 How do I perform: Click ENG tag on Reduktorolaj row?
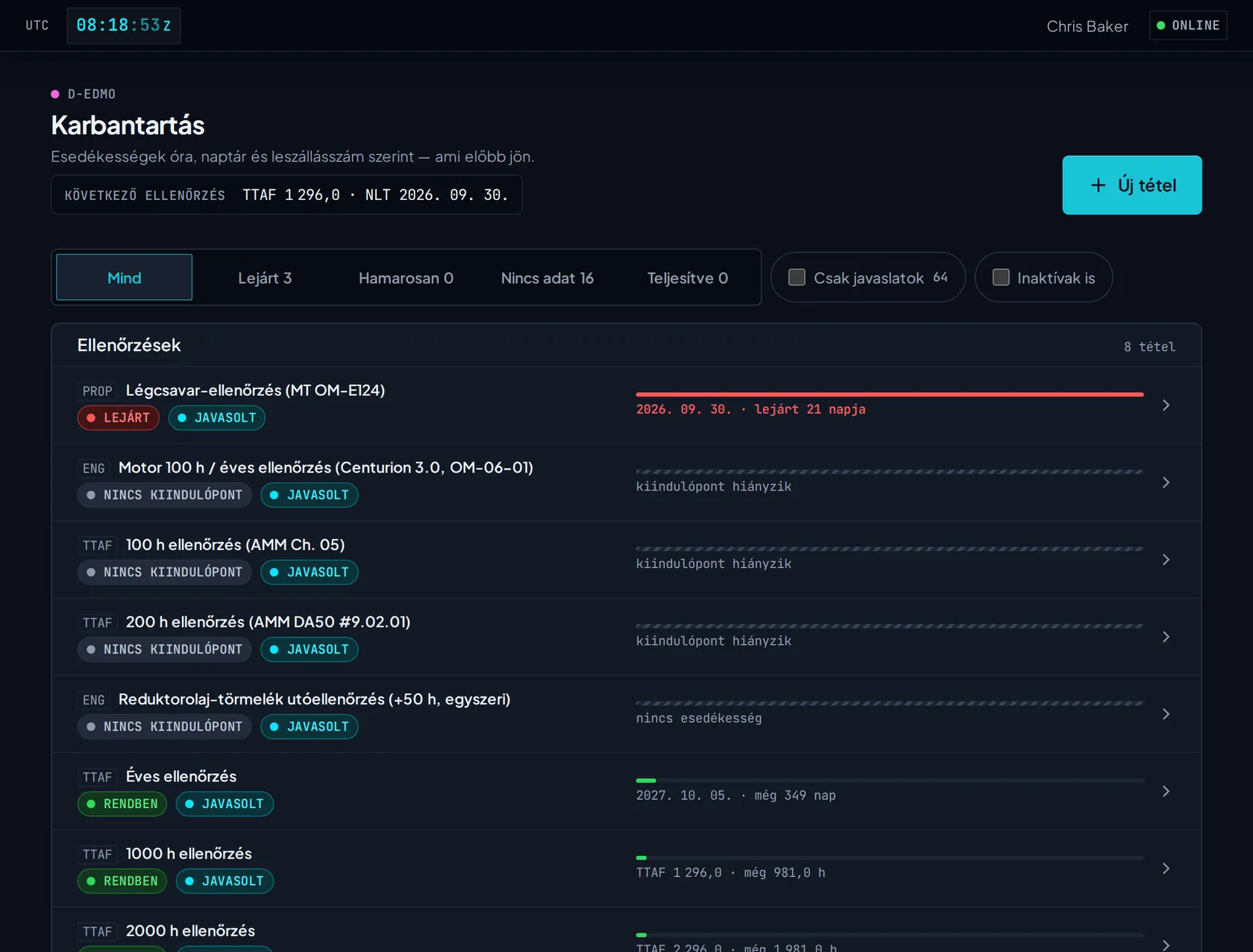tap(93, 700)
